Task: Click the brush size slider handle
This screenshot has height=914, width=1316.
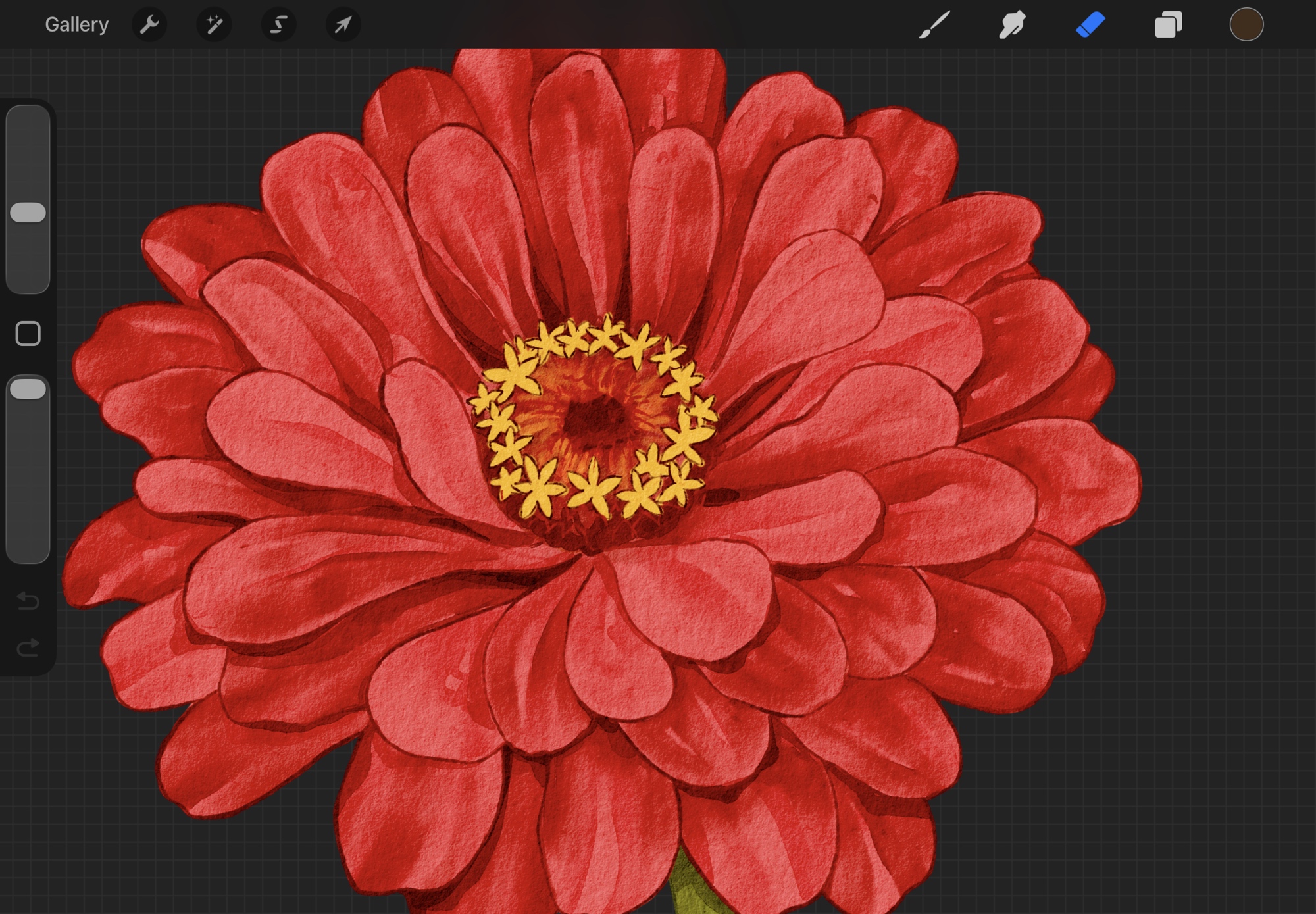Action: 28,213
